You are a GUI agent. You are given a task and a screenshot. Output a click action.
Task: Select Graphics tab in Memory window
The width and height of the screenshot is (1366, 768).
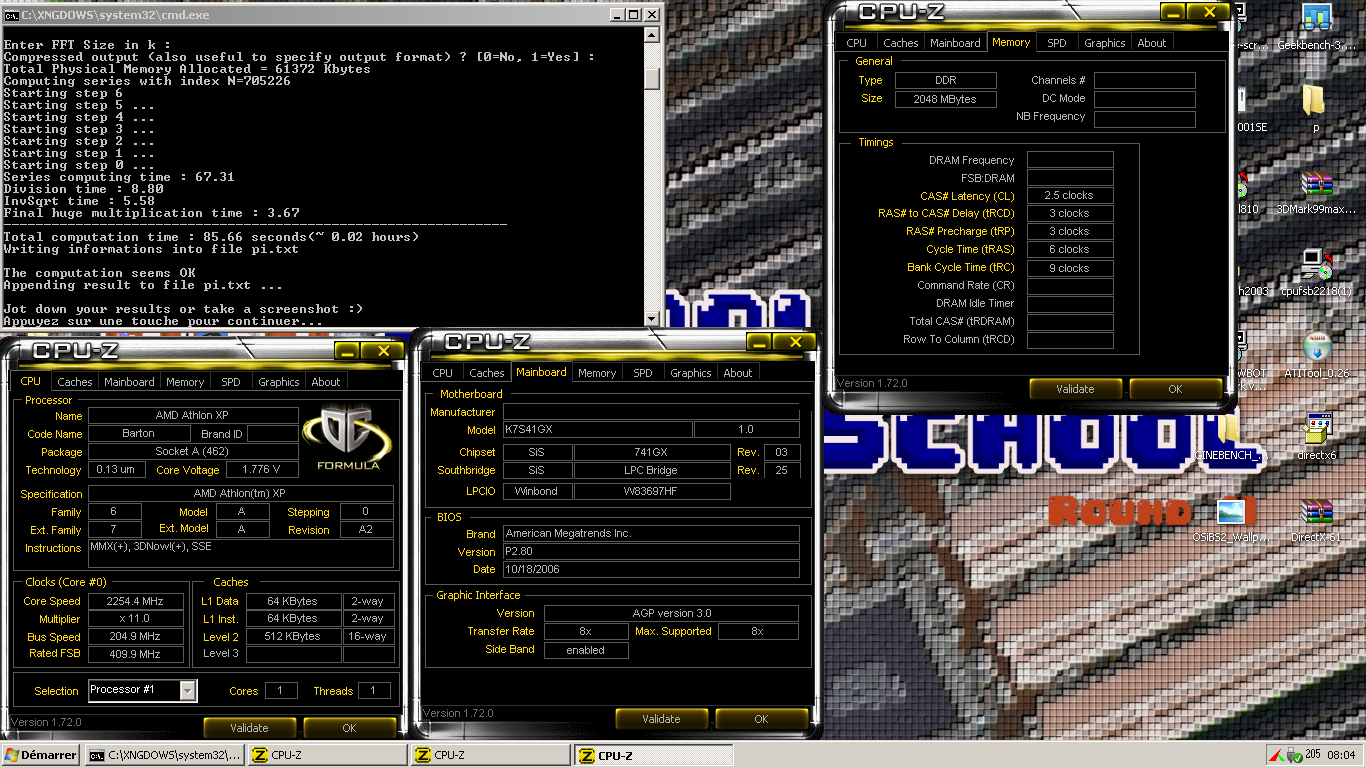pos(1105,43)
